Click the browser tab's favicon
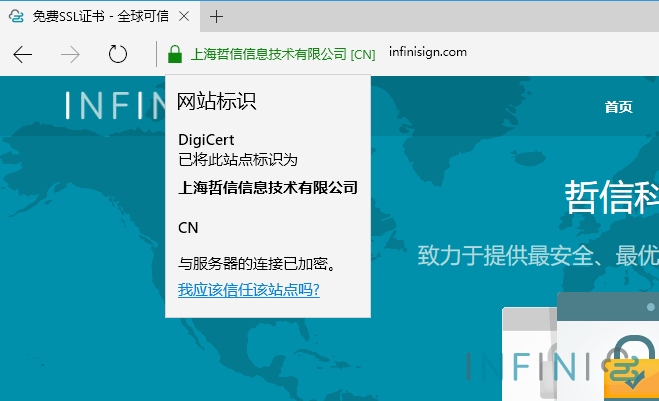Image resolution: width=659 pixels, height=401 pixels. 15,16
